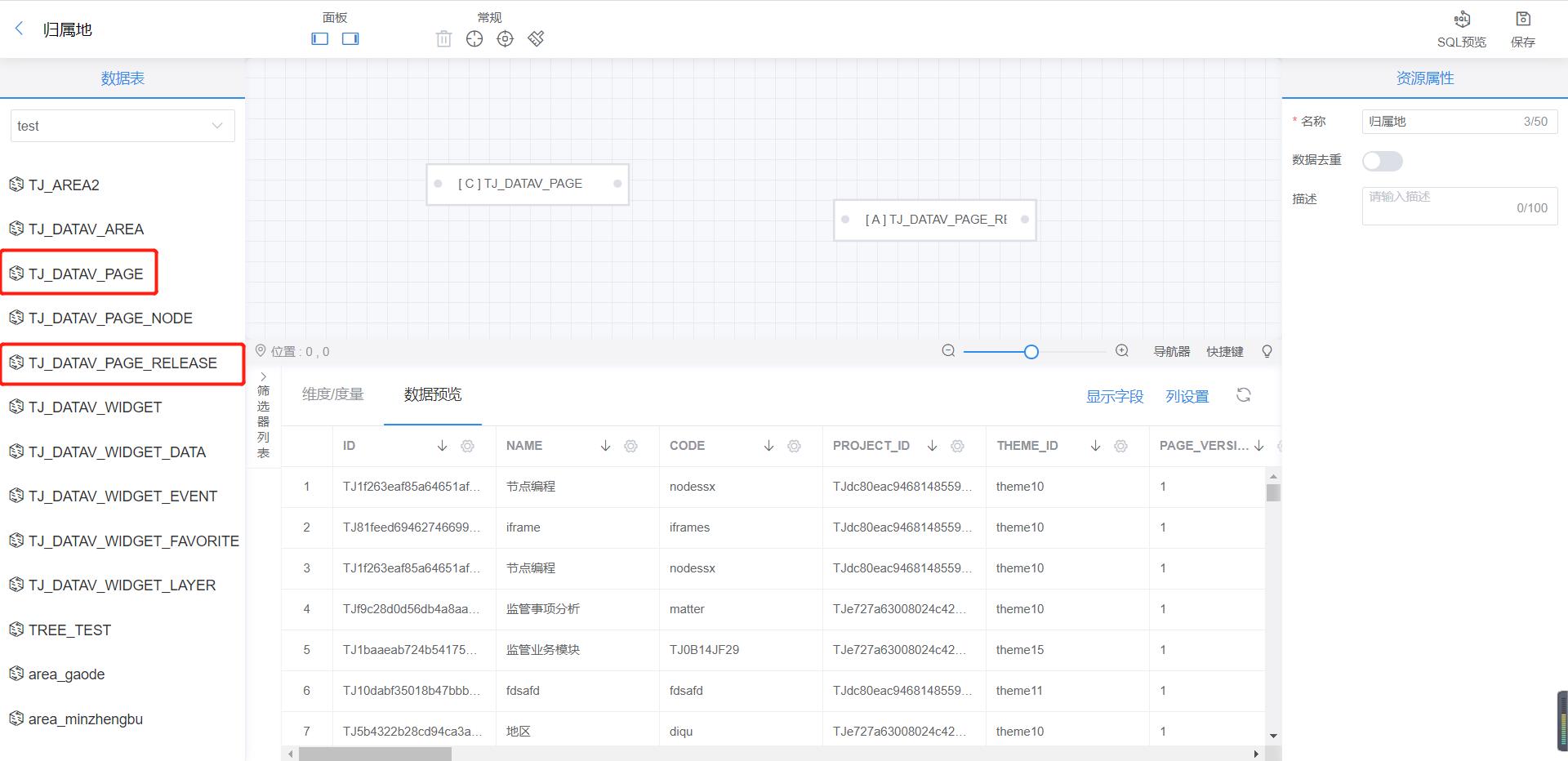Click the lightbulb hint icon

[x=1267, y=351]
